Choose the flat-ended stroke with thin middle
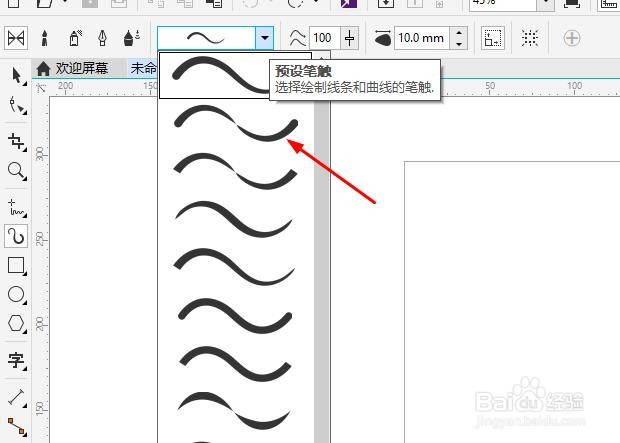 click(235, 171)
